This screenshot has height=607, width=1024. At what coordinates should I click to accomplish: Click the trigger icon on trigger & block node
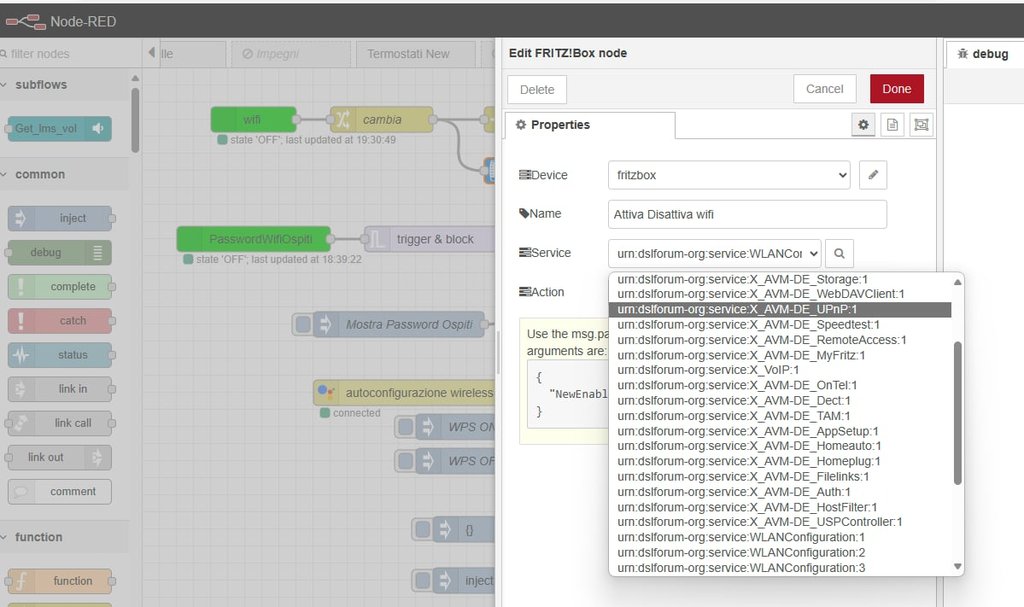(377, 239)
